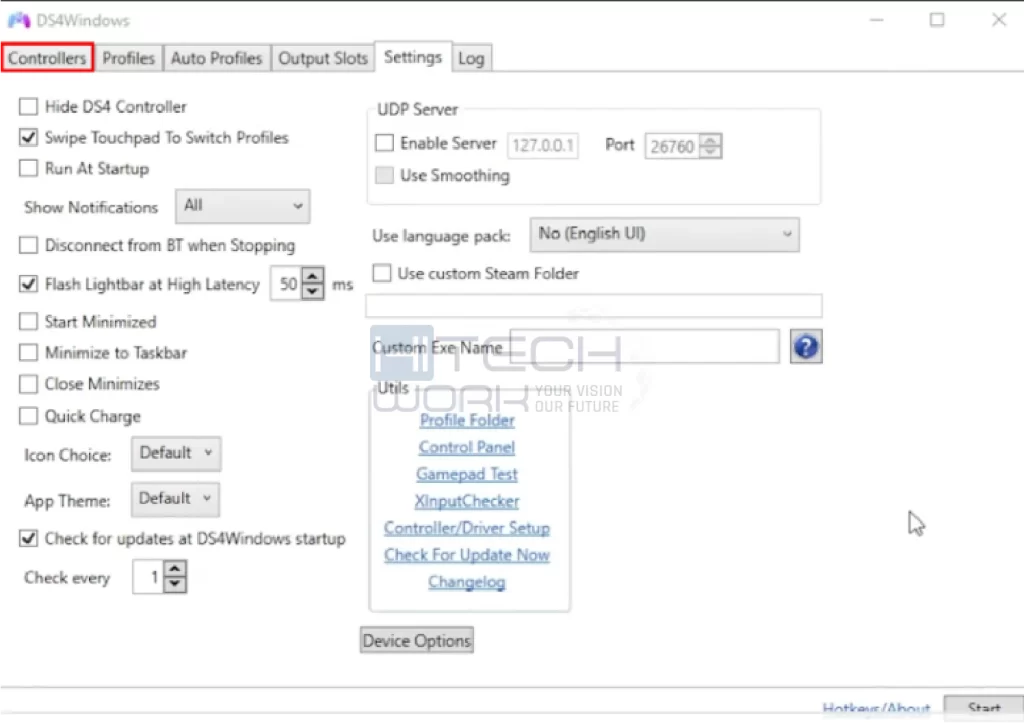Decrease the Check every value down arrow

pyautogui.click(x=174, y=584)
